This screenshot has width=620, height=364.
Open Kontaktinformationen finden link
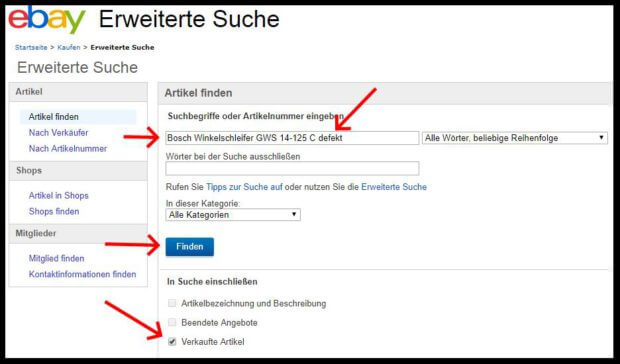click(82, 274)
